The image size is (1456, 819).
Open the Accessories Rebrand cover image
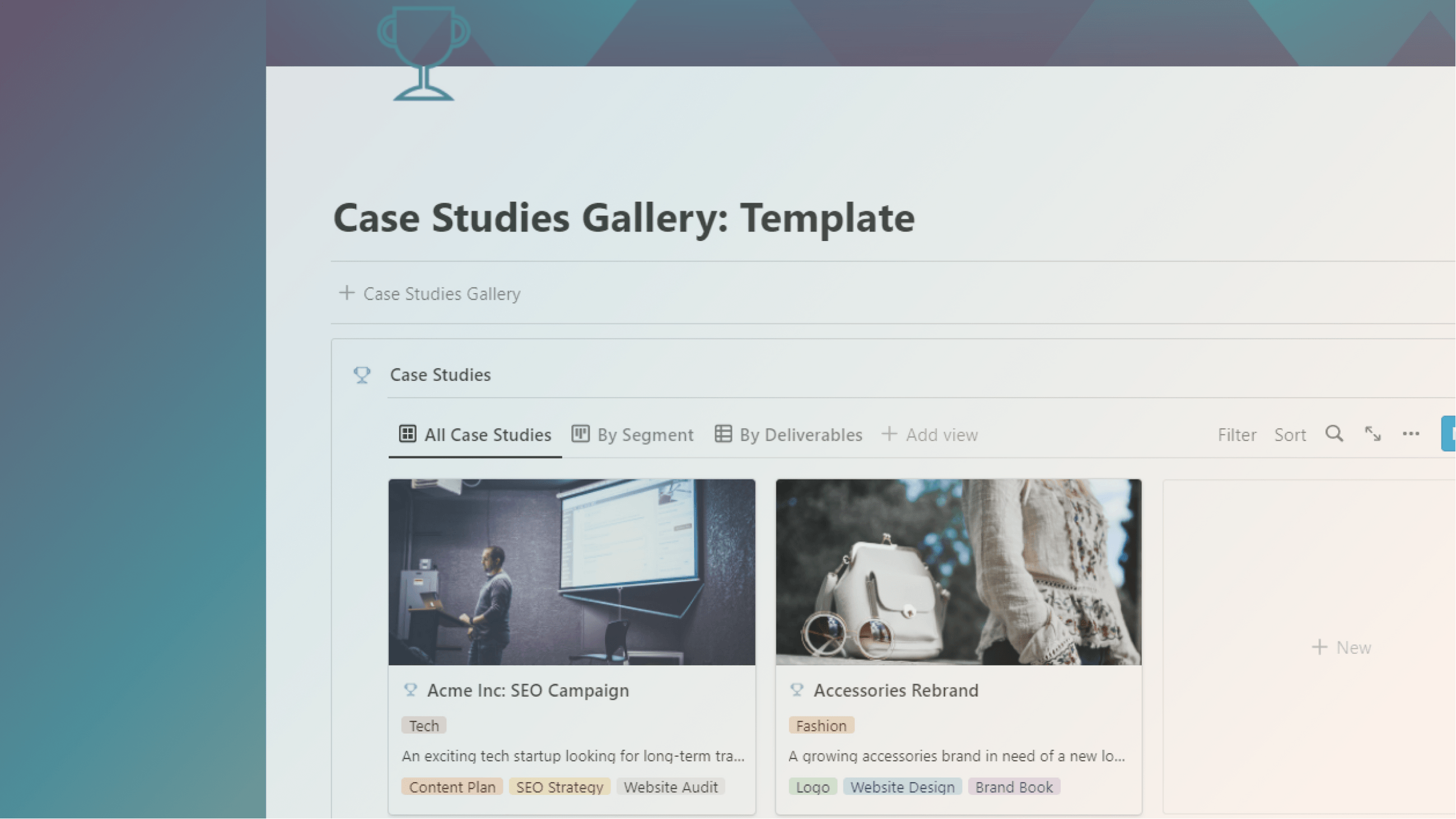click(x=958, y=573)
